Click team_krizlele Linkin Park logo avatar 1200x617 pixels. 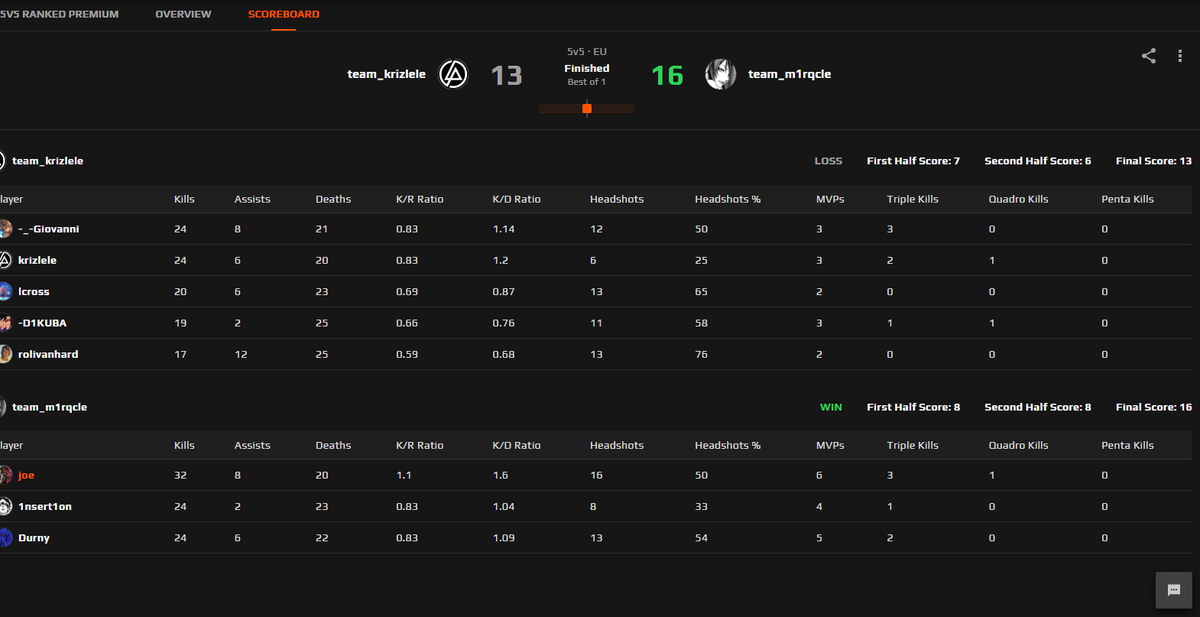click(x=454, y=74)
